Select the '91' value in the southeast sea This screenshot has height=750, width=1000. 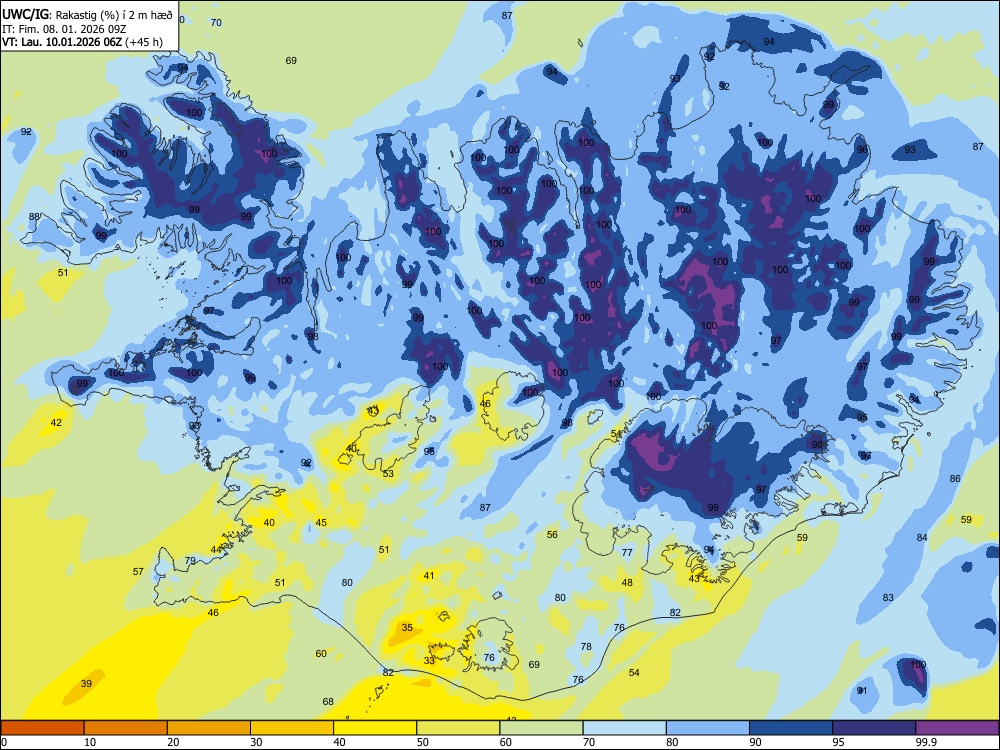(x=862, y=691)
